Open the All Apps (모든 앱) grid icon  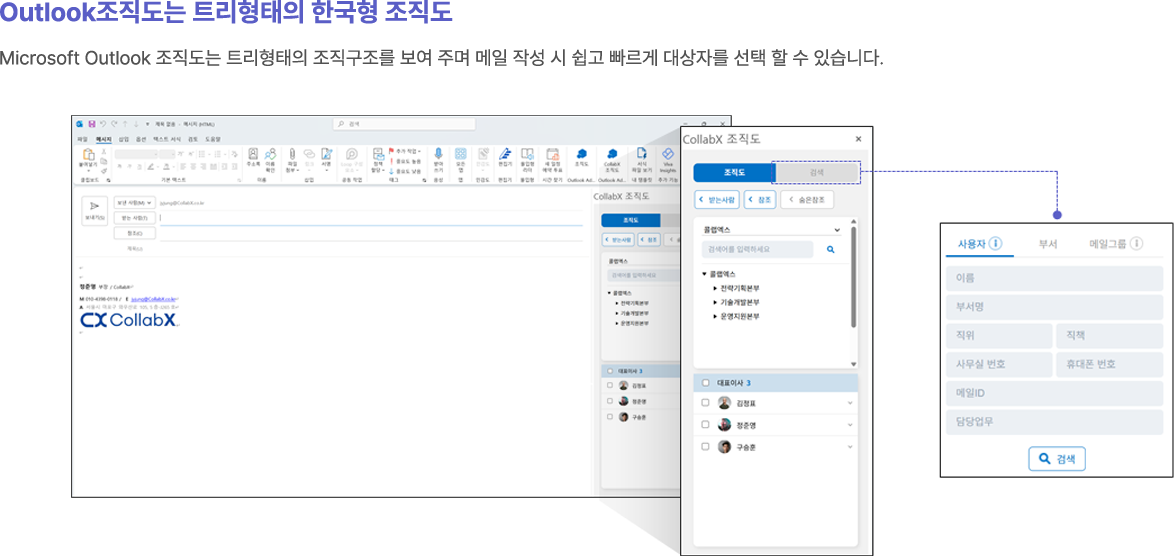460,153
